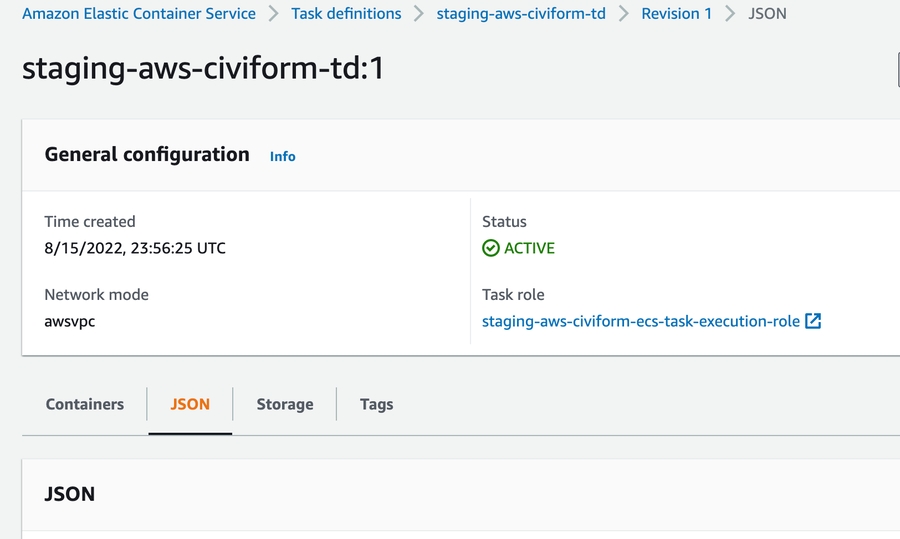Open Info link next to General configuration
The height and width of the screenshot is (539, 900).
(x=283, y=156)
